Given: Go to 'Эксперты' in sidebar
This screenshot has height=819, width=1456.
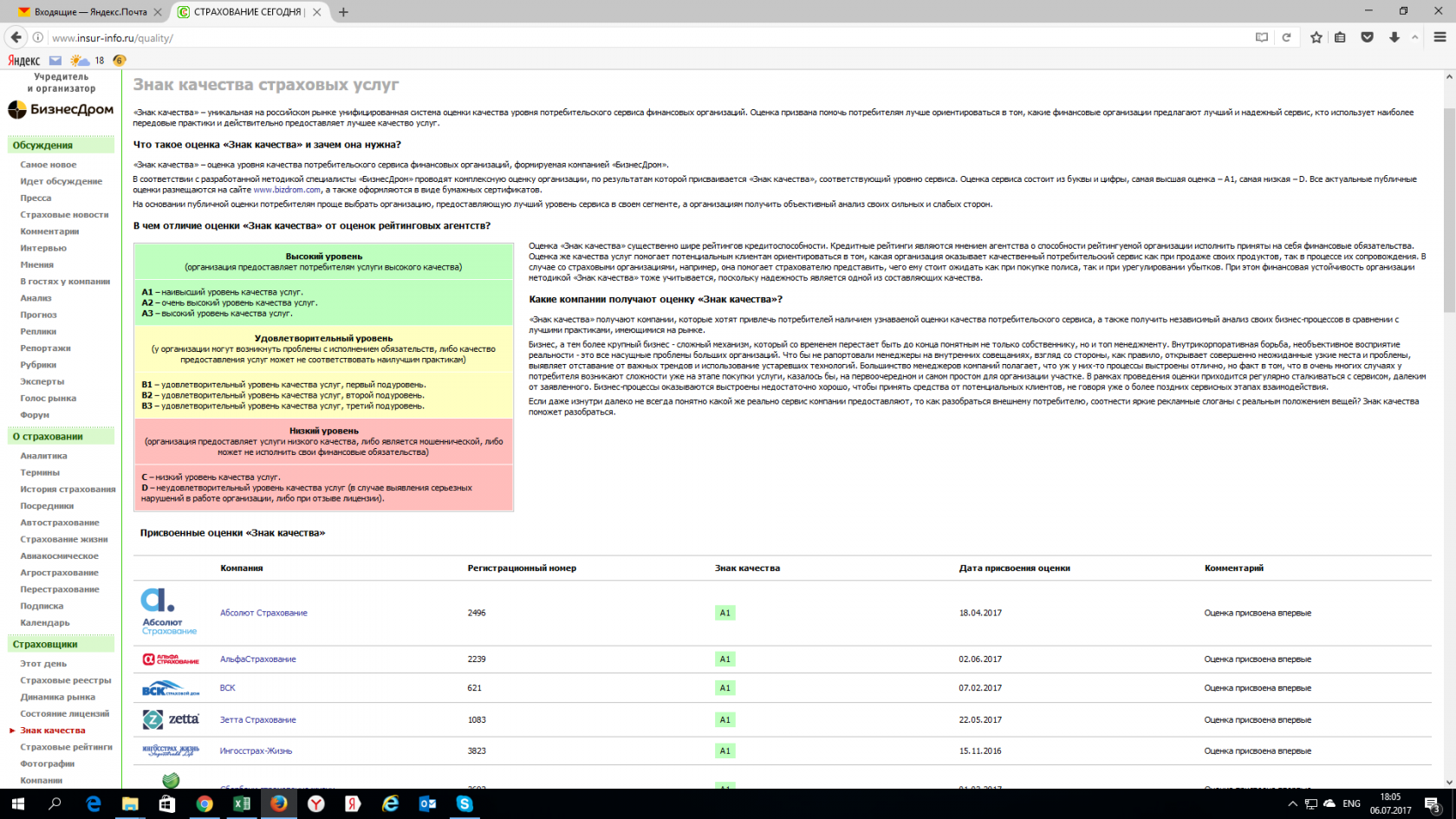Looking at the screenshot, I should [x=42, y=381].
